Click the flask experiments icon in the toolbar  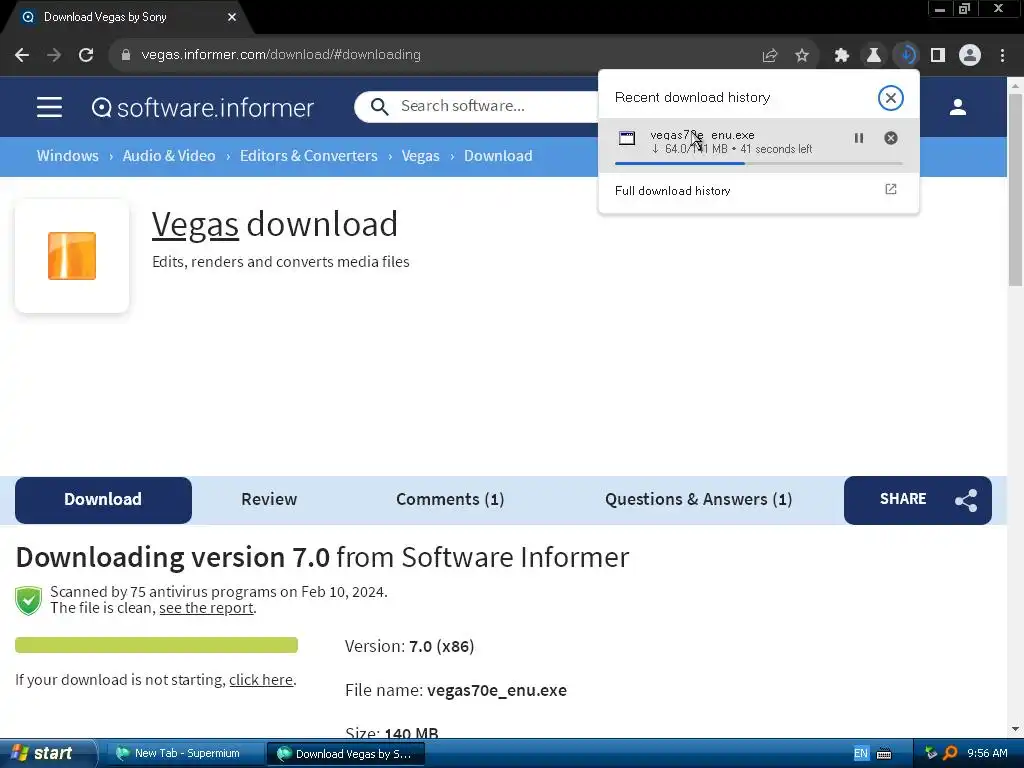tap(874, 56)
